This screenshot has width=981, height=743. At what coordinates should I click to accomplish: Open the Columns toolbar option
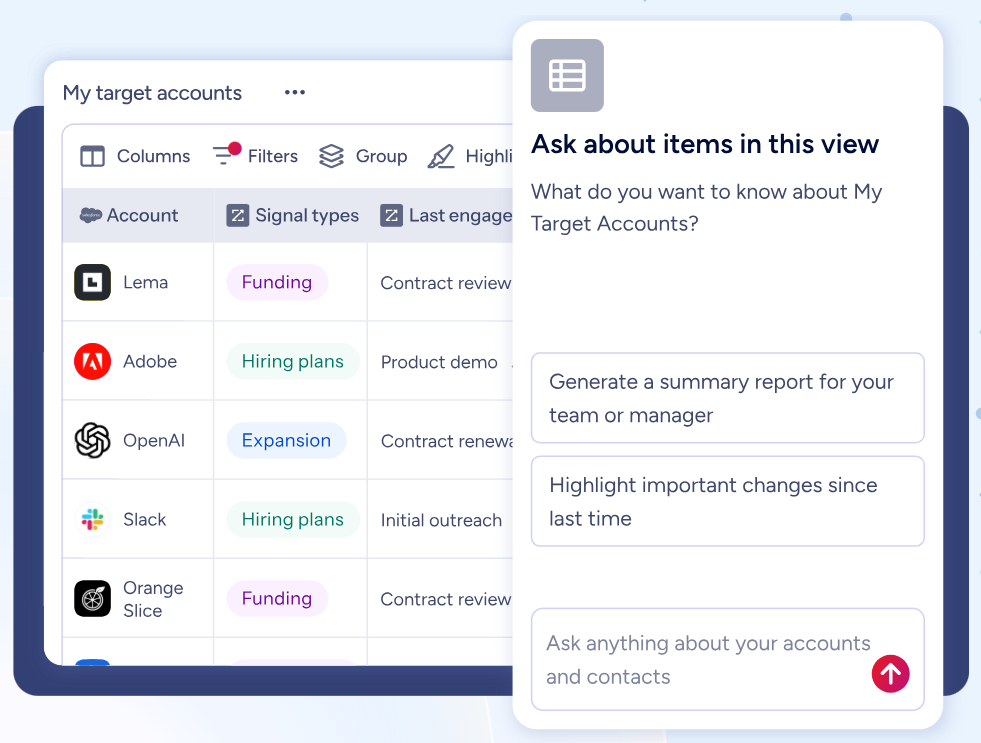136,156
